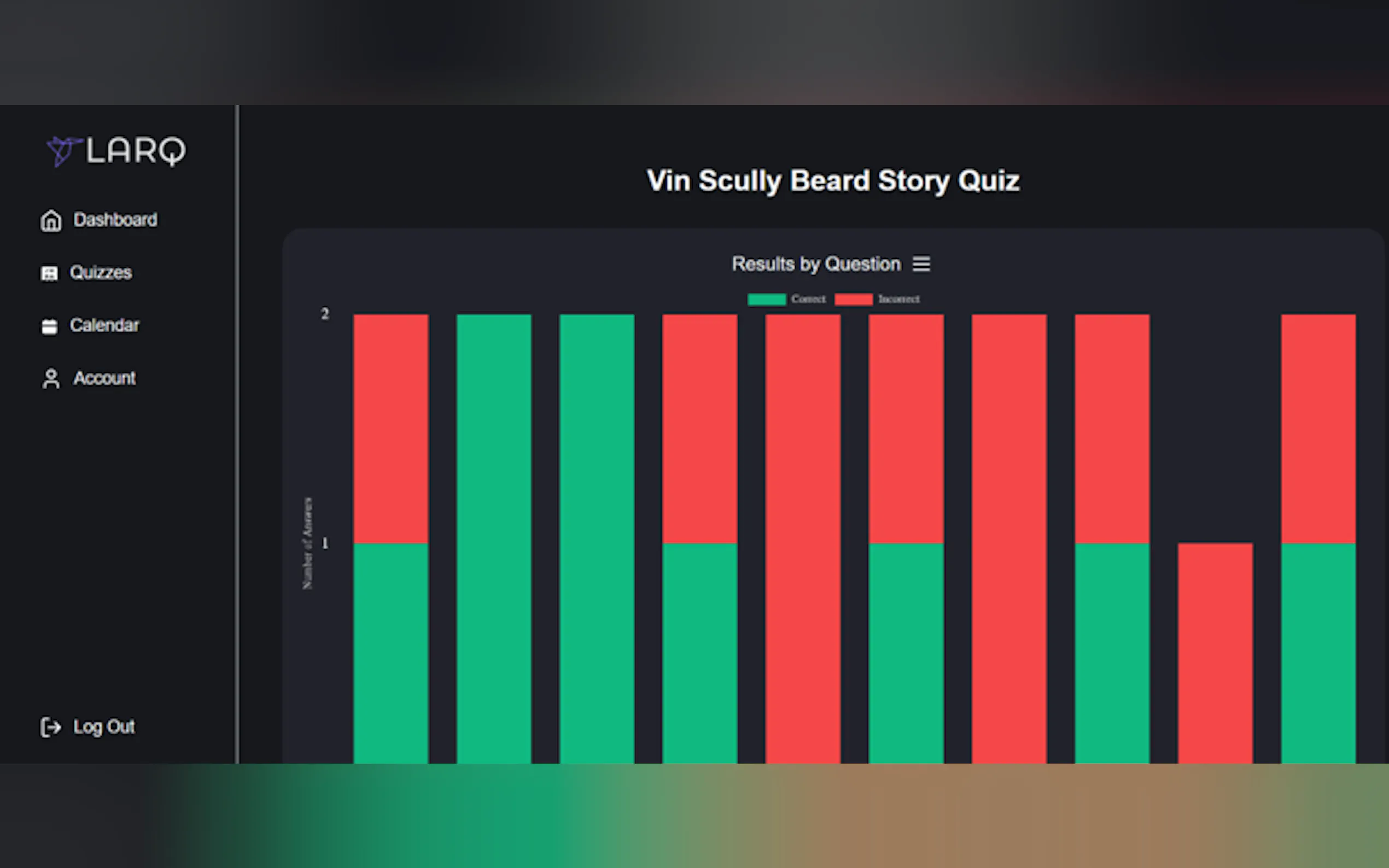Viewport: 1389px width, 868px height.
Task: Click the Account person icon
Action: [50, 379]
